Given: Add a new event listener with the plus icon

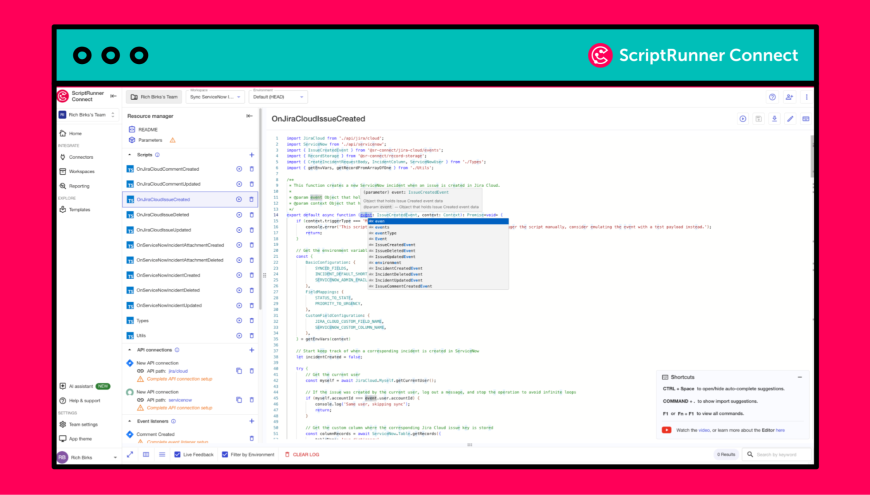Looking at the screenshot, I should [x=251, y=421].
